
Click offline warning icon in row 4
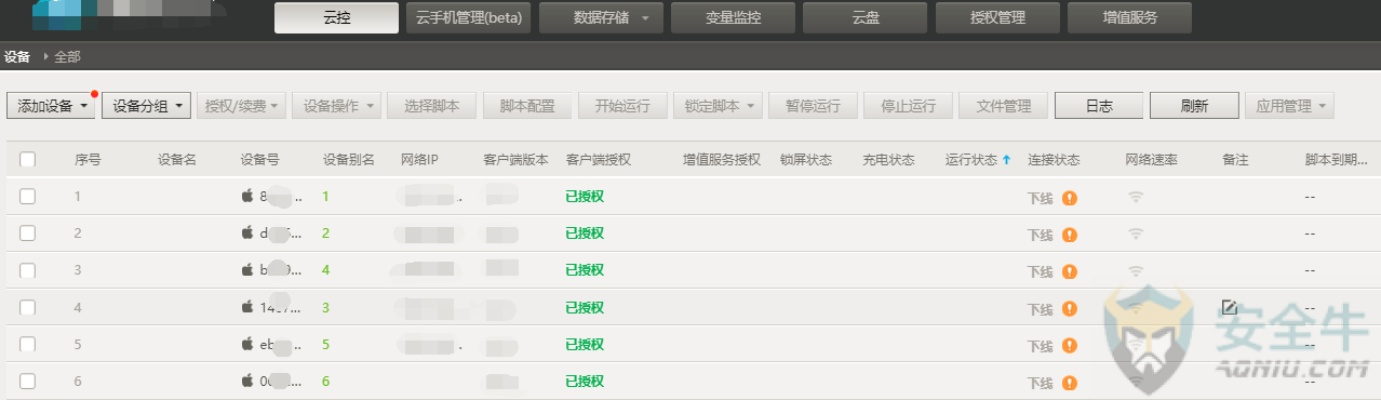tap(1069, 308)
